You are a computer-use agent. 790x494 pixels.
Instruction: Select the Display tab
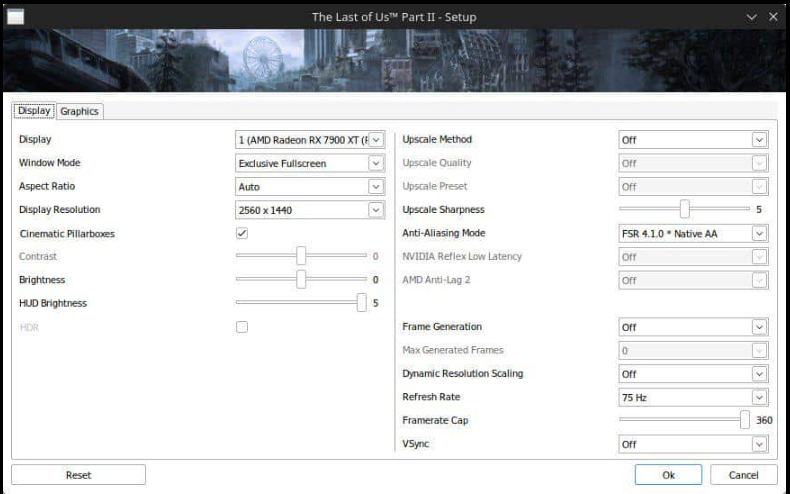coord(34,111)
